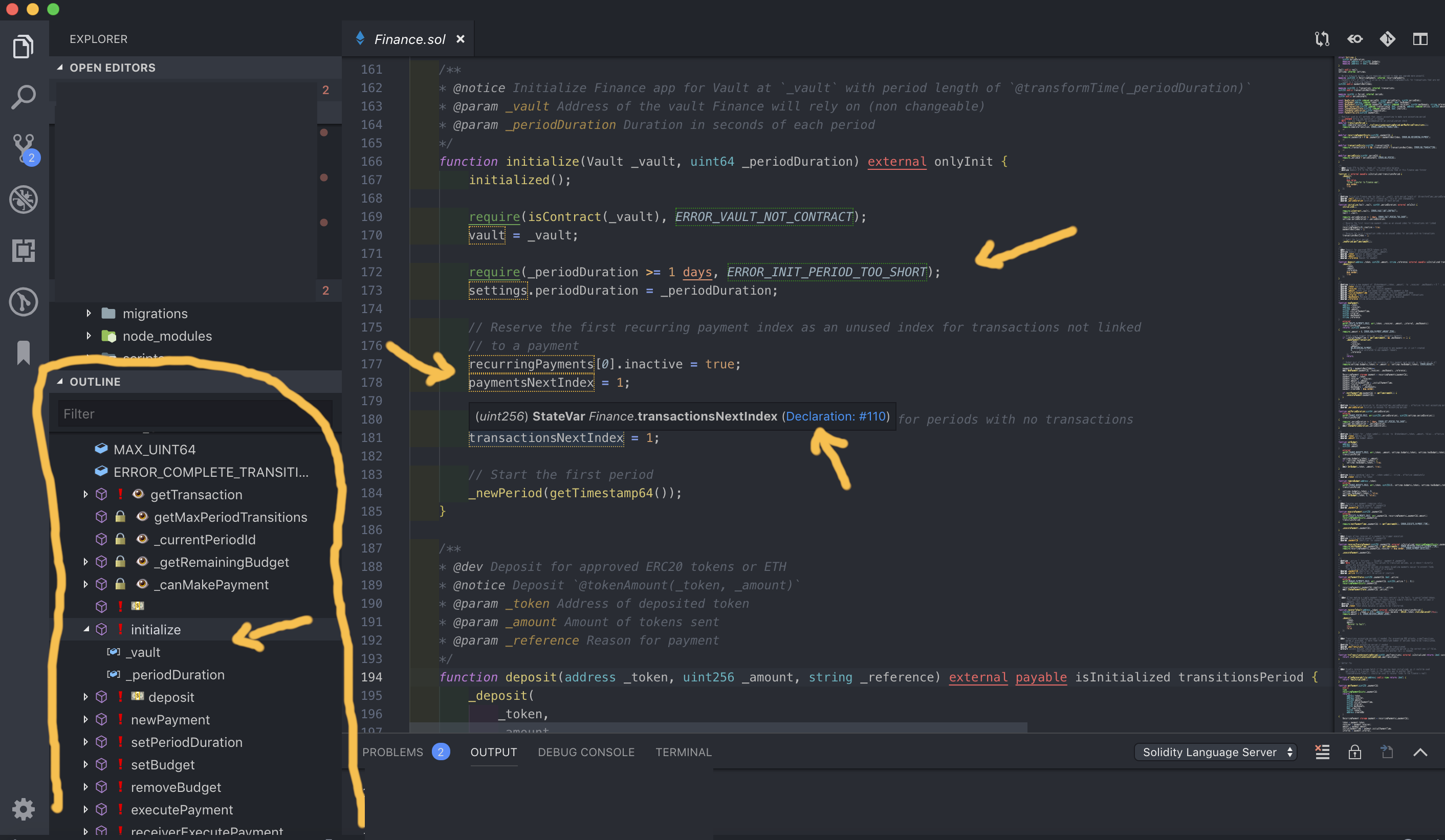This screenshot has width=1445, height=840.
Task: Open the Bookmarks view in activity bar
Action: (24, 352)
